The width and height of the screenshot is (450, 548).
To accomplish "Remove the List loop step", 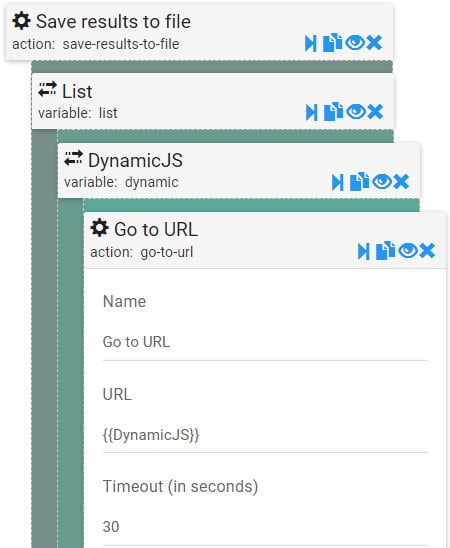I will 375,112.
